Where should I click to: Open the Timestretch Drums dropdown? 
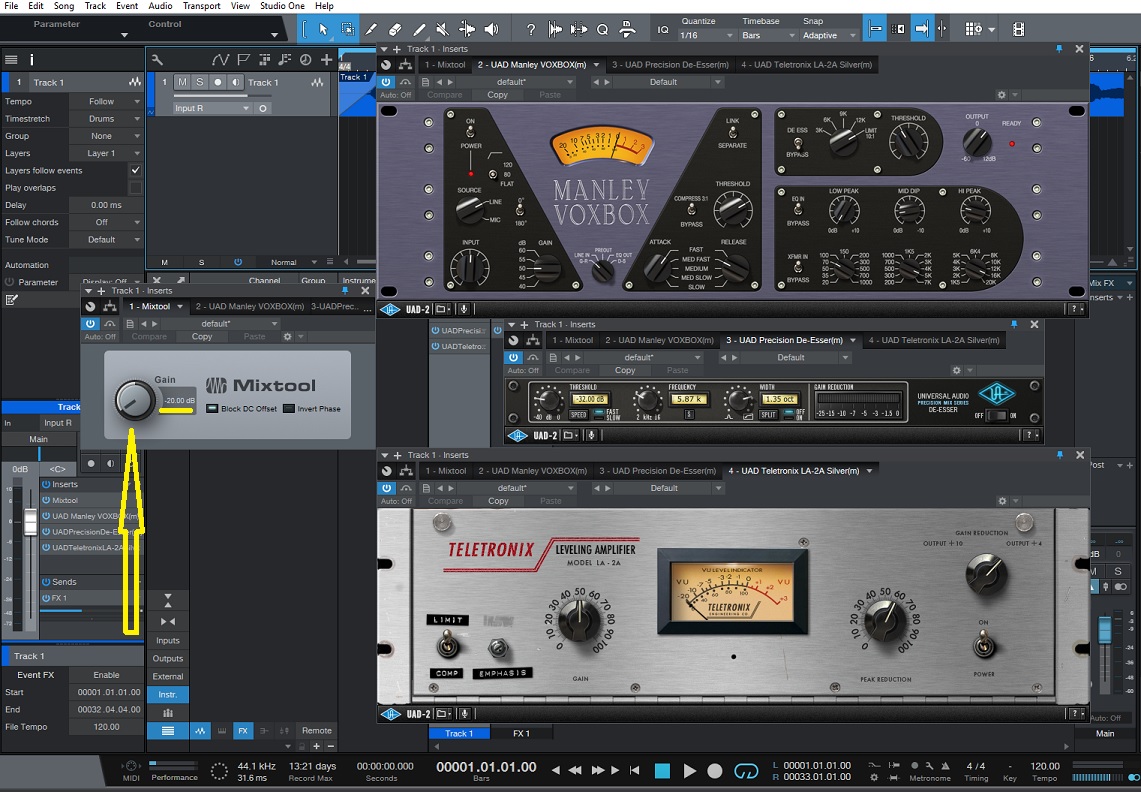coord(106,119)
